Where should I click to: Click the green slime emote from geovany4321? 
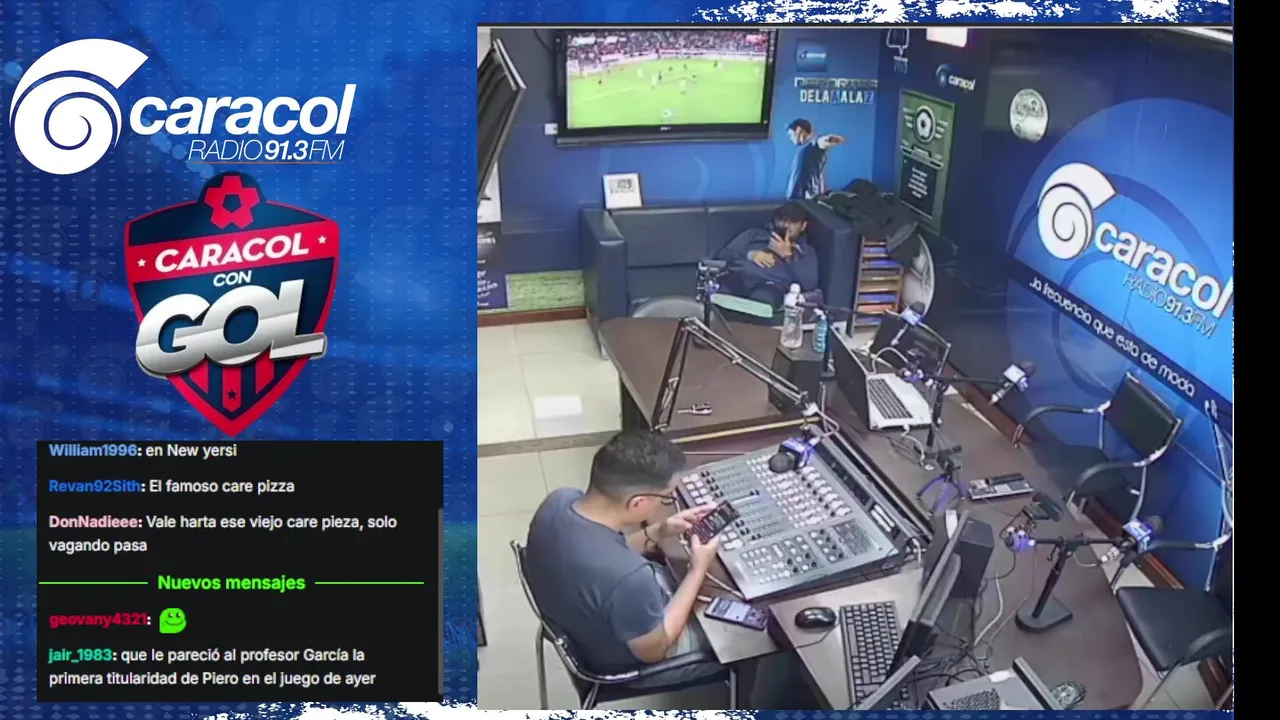pyautogui.click(x=172, y=620)
